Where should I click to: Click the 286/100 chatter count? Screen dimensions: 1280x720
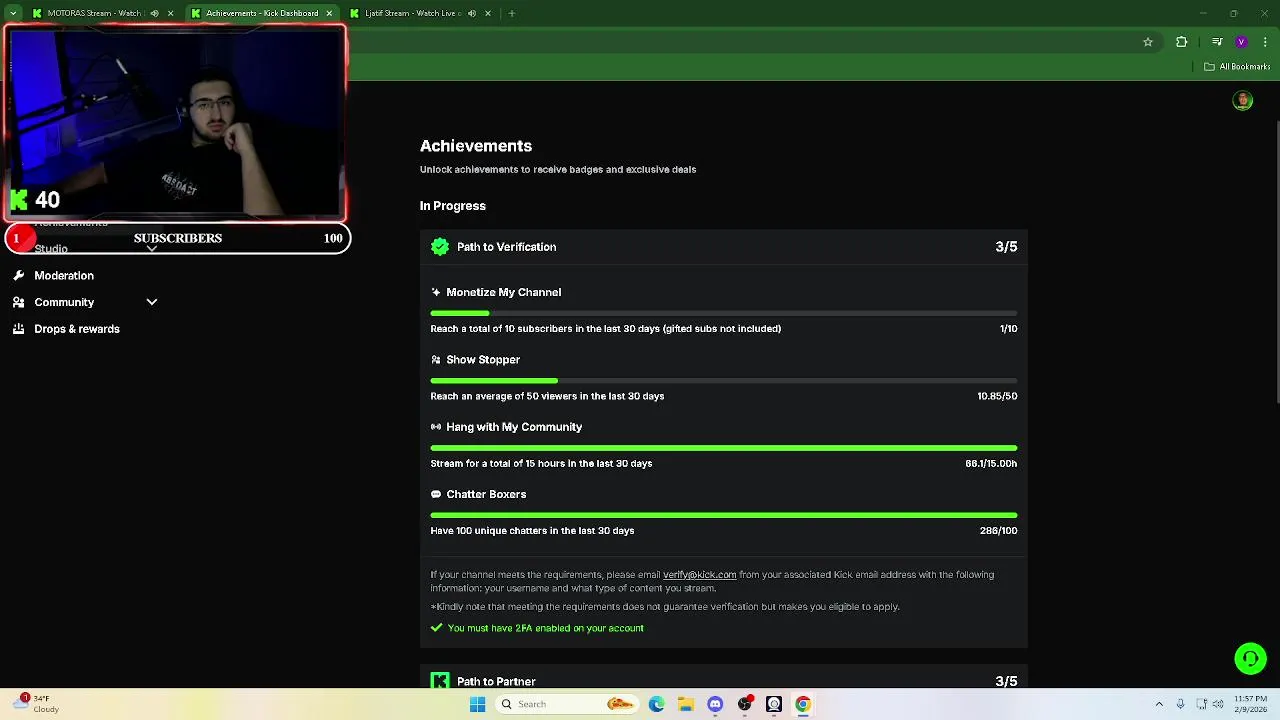click(x=998, y=531)
